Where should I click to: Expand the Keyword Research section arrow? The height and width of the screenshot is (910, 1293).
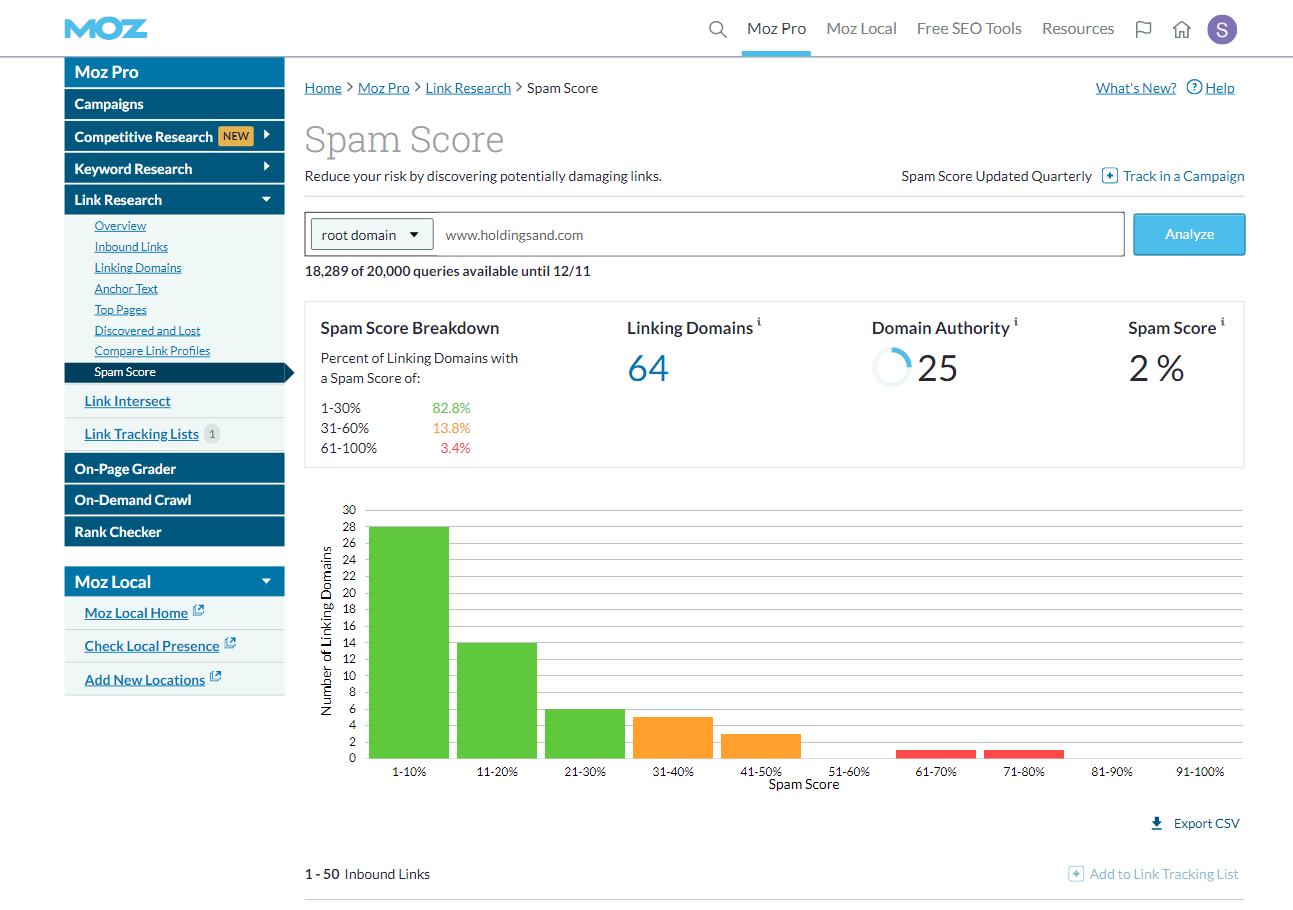[267, 167]
